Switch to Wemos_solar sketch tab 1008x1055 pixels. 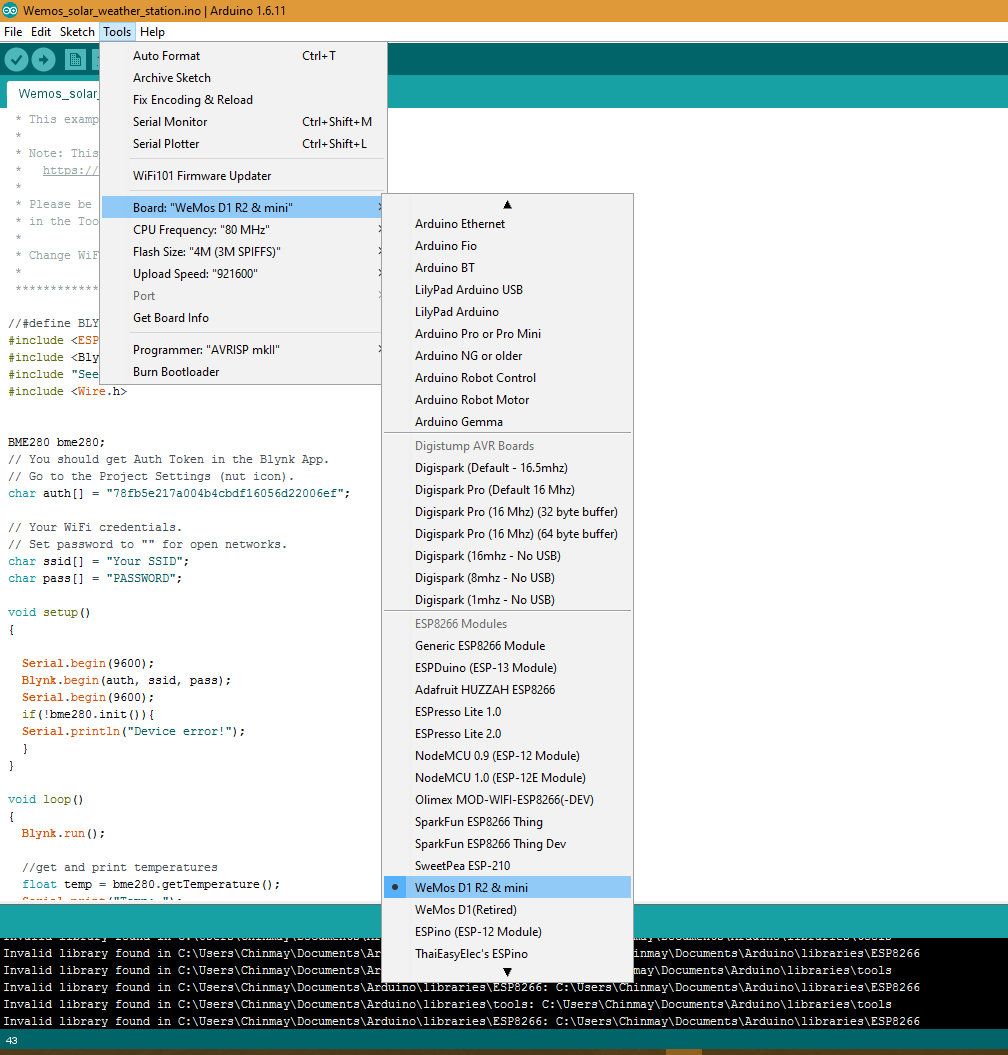[54, 94]
